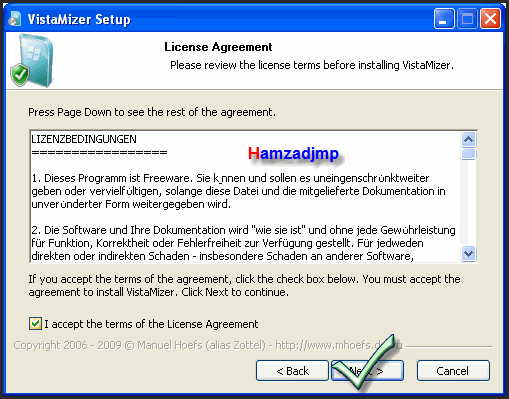Click Next to continue setup
The image size is (509, 399).
367,371
